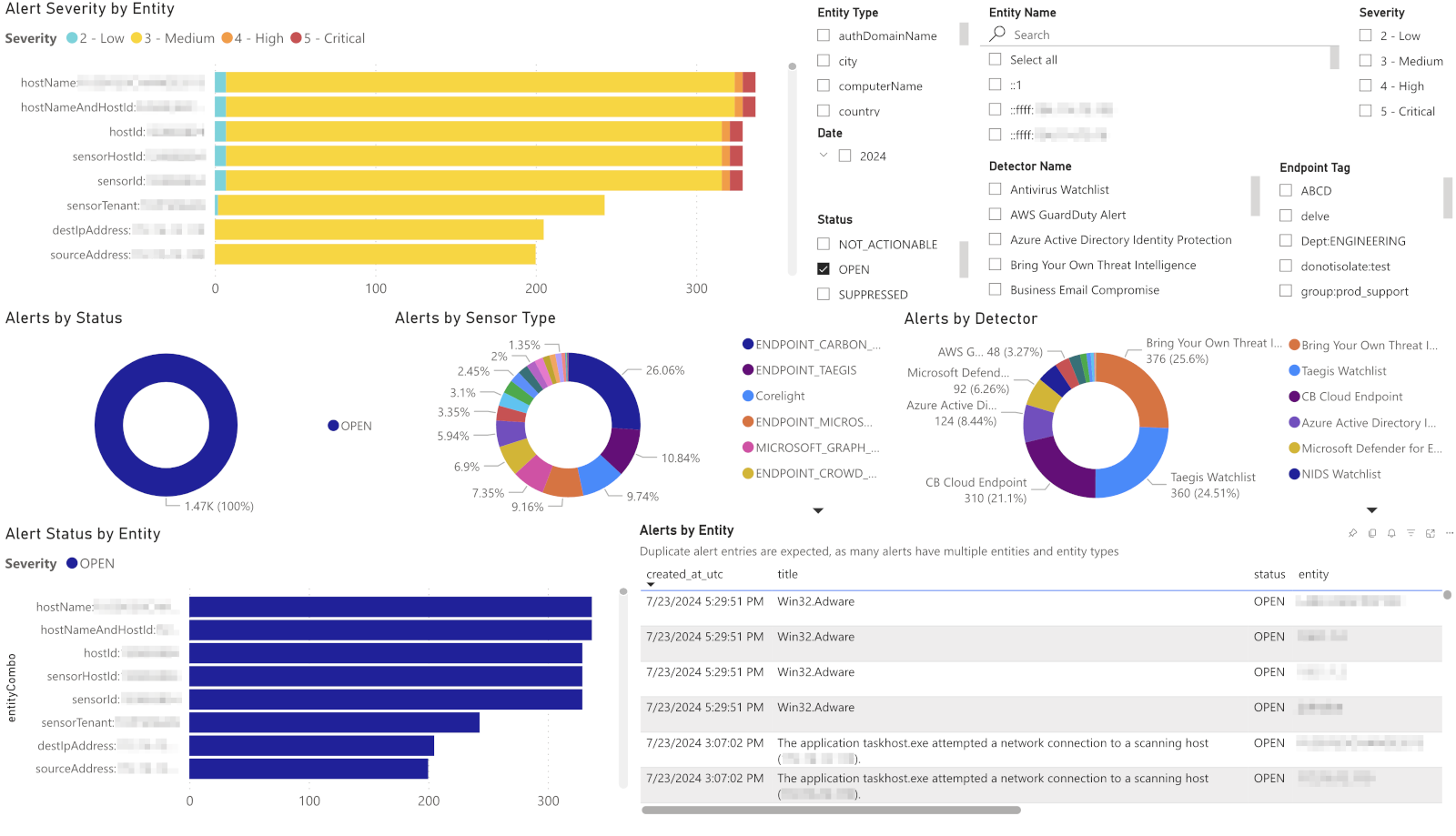Screen dimensions: 1456x836
Task: Filter severity to 5 - Critical
Action: [x=1366, y=111]
